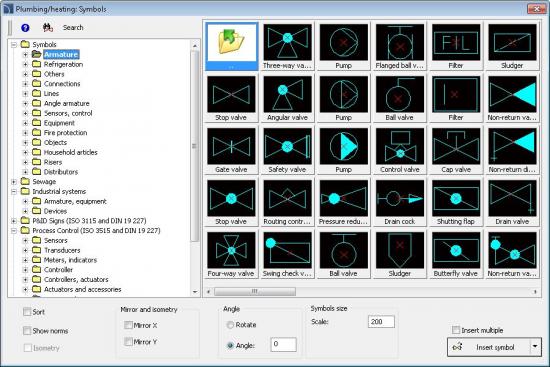This screenshot has width=550, height=367.
Task: Click the tree vertical scrollbar thumb
Action: point(195,146)
